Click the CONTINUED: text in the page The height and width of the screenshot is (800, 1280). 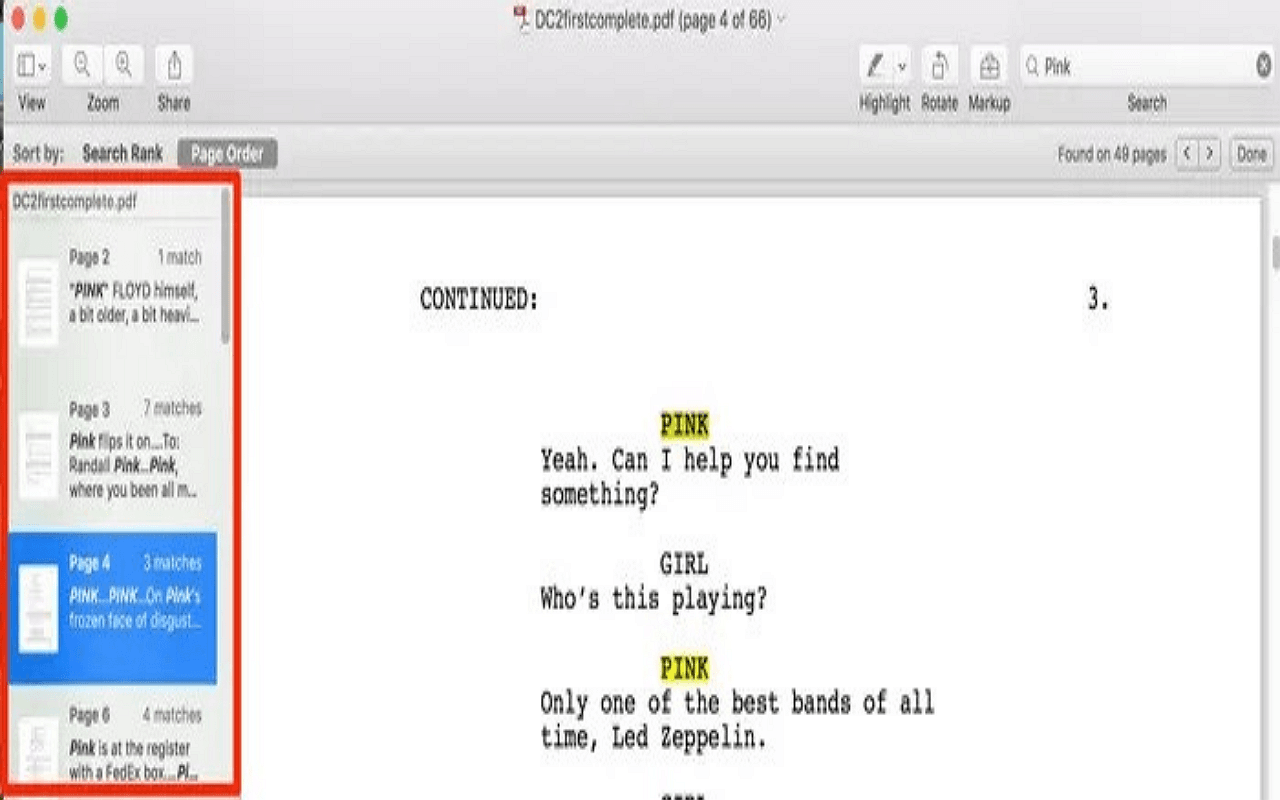point(479,299)
